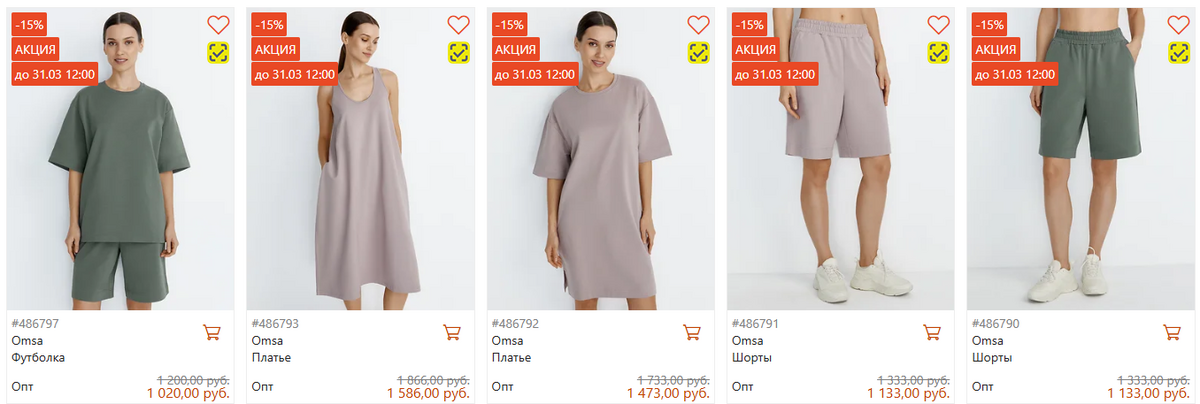Click yellow marking badge on dress #486793
The width and height of the screenshot is (1200, 404).
pyautogui.click(x=458, y=53)
